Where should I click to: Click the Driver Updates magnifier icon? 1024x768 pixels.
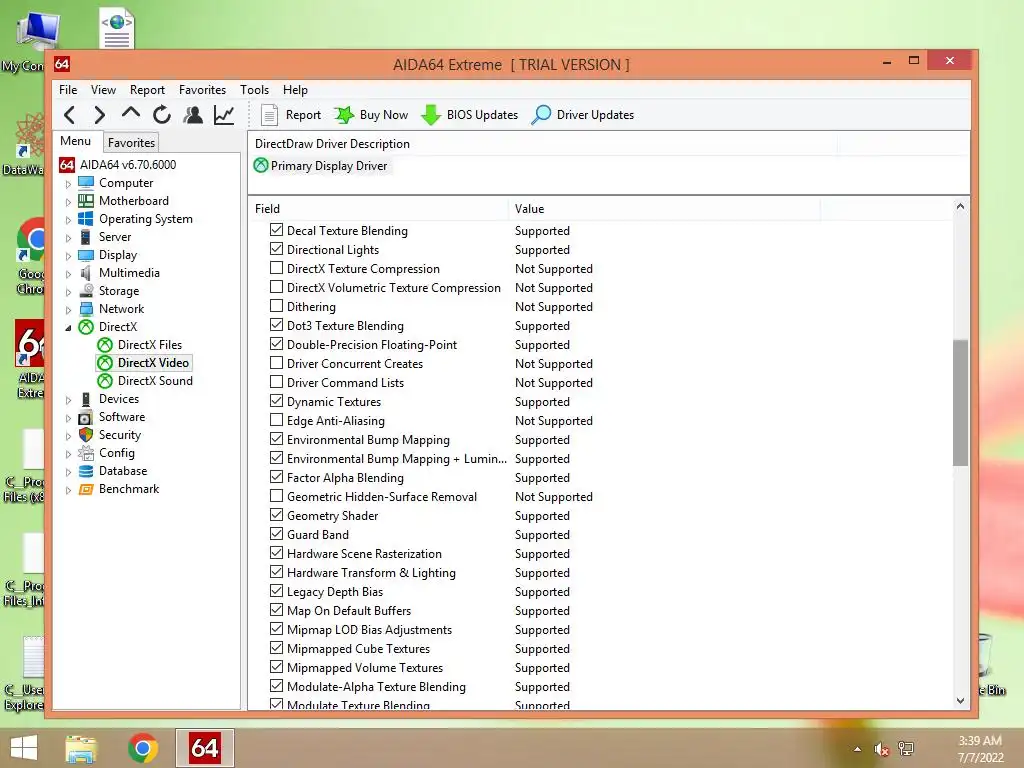[541, 115]
